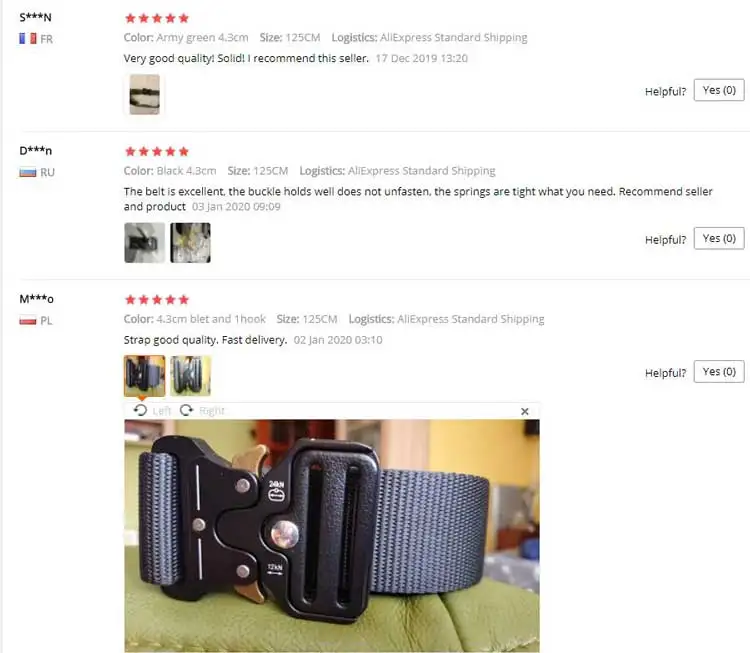
Task: Open D***n's second review photo thumbnail
Action: (190, 243)
